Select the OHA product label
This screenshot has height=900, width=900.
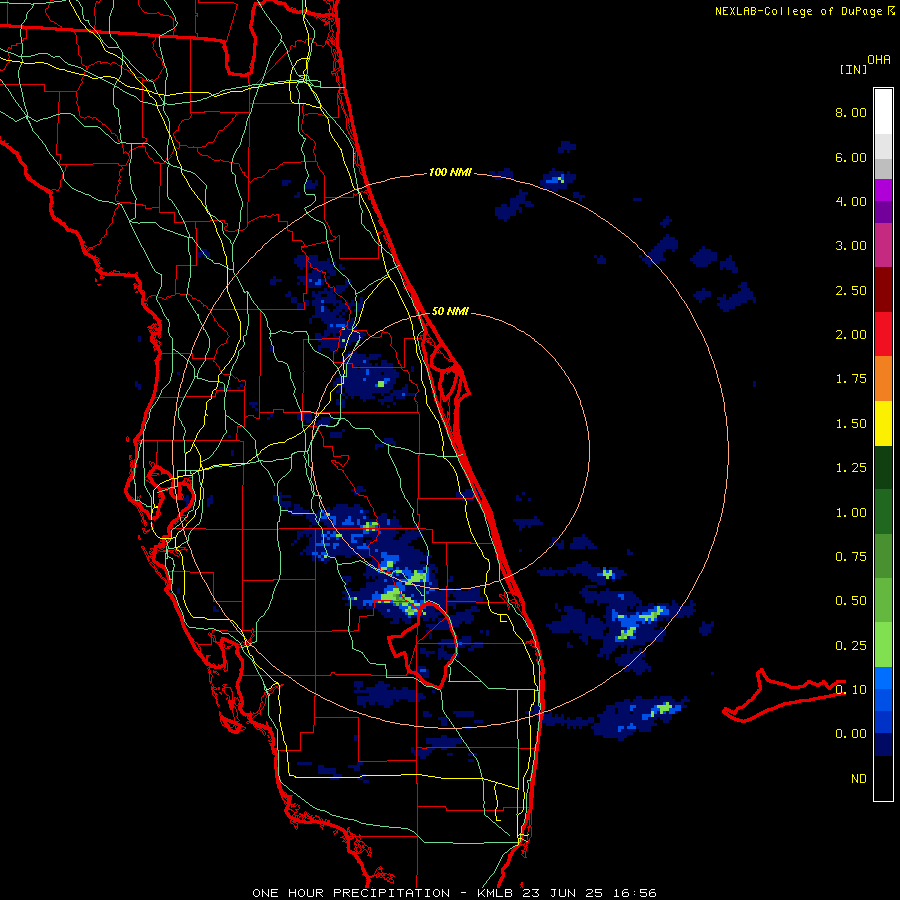(x=879, y=60)
